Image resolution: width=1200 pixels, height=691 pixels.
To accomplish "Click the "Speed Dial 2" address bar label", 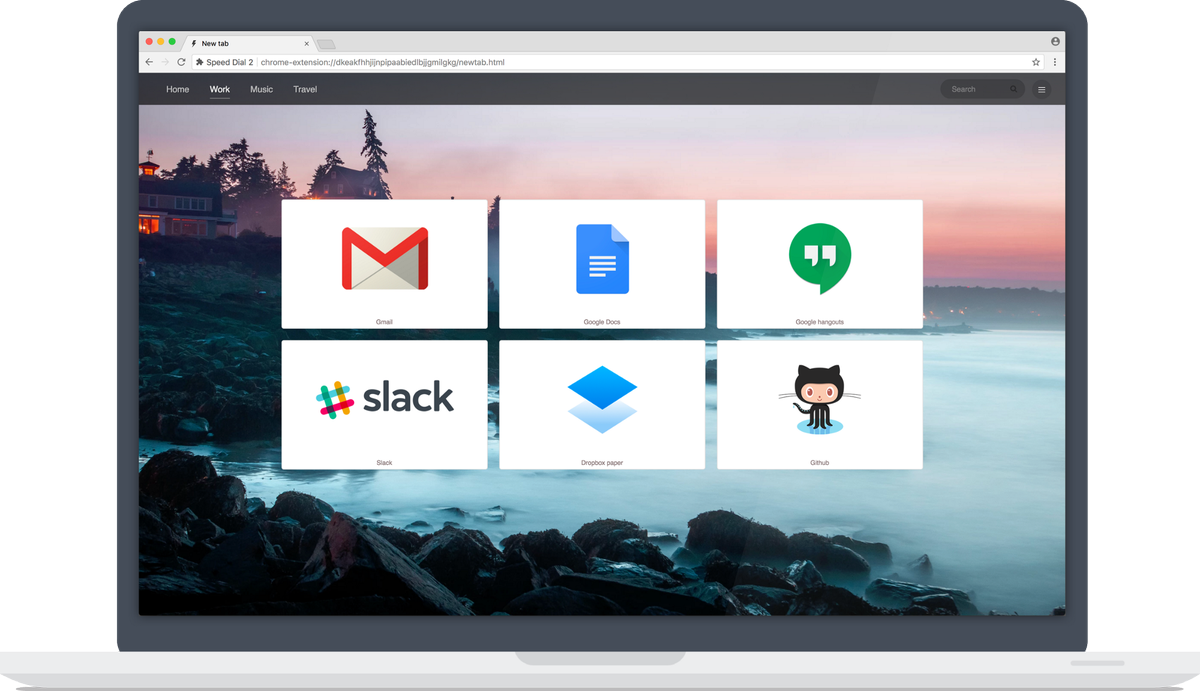I will (230, 62).
